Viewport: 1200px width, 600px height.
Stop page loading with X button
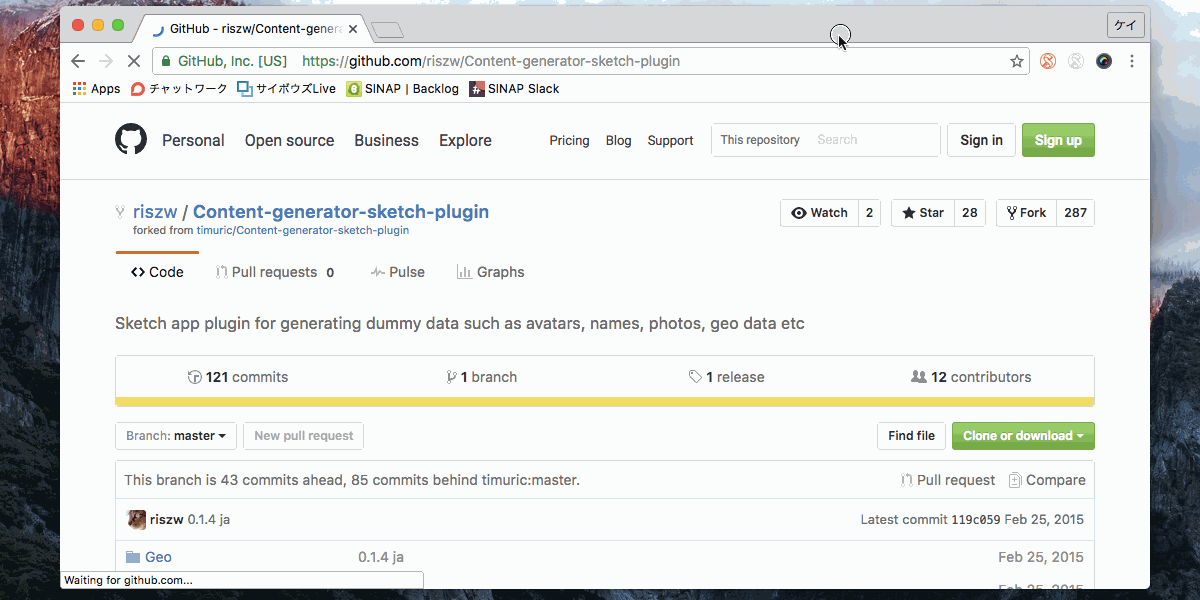point(135,61)
